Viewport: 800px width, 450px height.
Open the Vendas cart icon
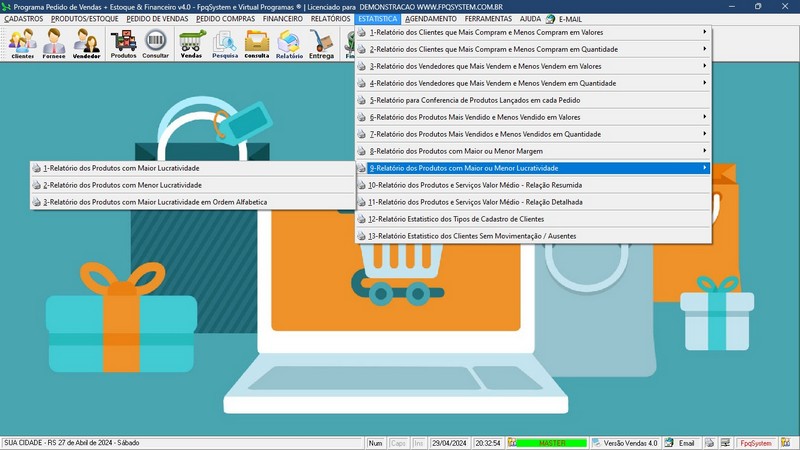click(191, 43)
